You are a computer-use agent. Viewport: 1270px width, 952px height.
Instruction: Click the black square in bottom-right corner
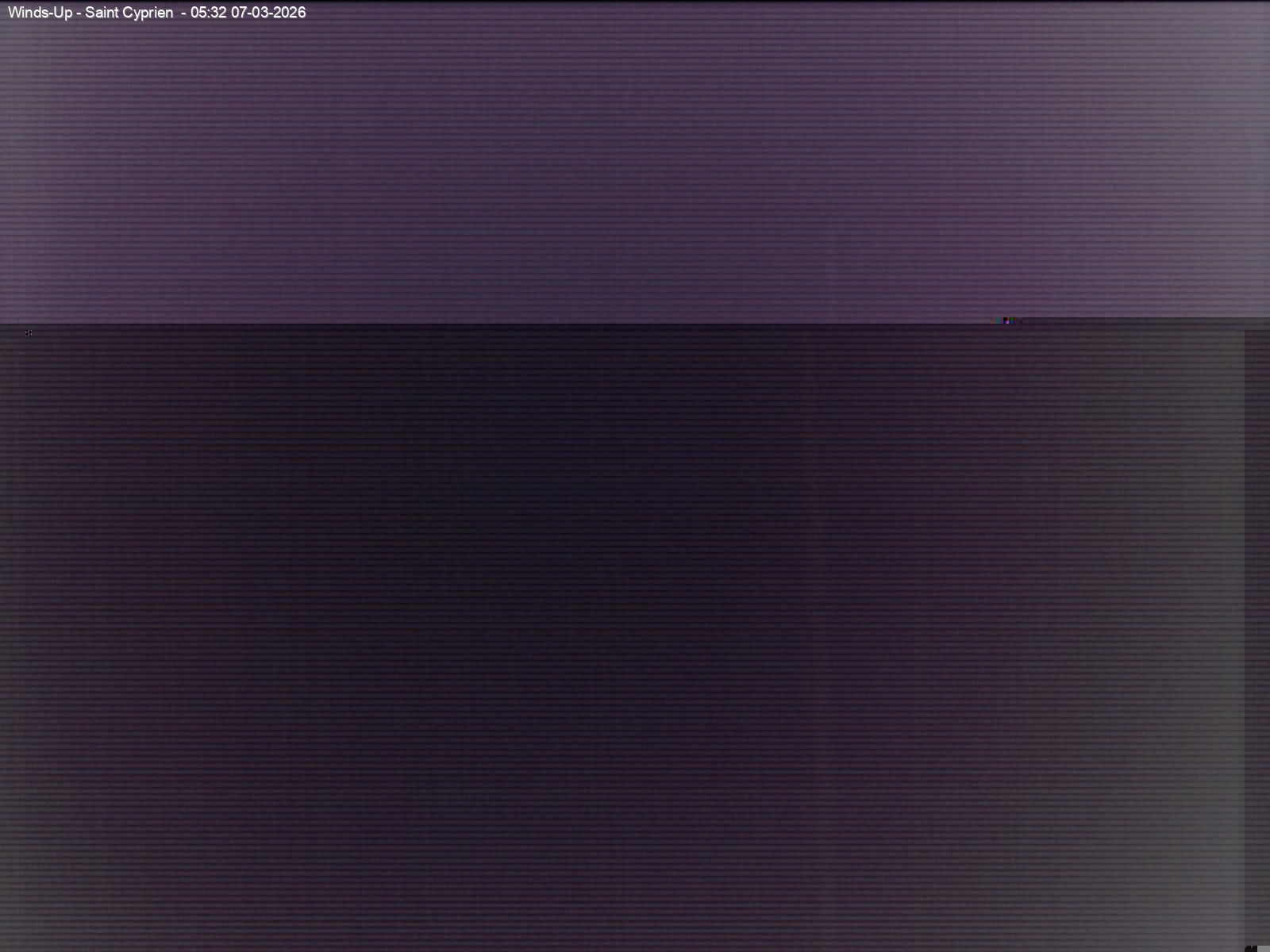[x=1250, y=947]
